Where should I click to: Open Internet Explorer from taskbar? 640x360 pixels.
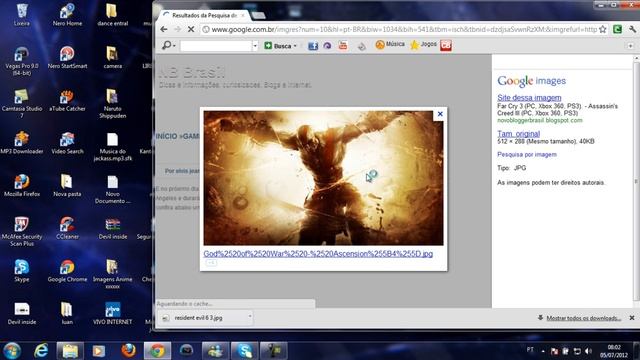pyautogui.click(x=41, y=351)
